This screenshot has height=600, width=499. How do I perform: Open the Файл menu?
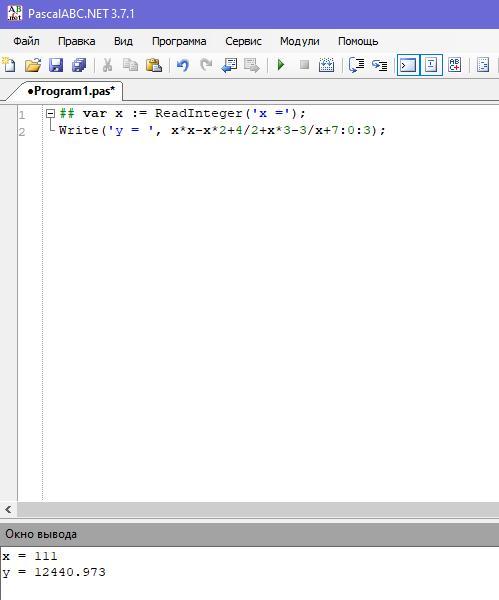(x=26, y=41)
